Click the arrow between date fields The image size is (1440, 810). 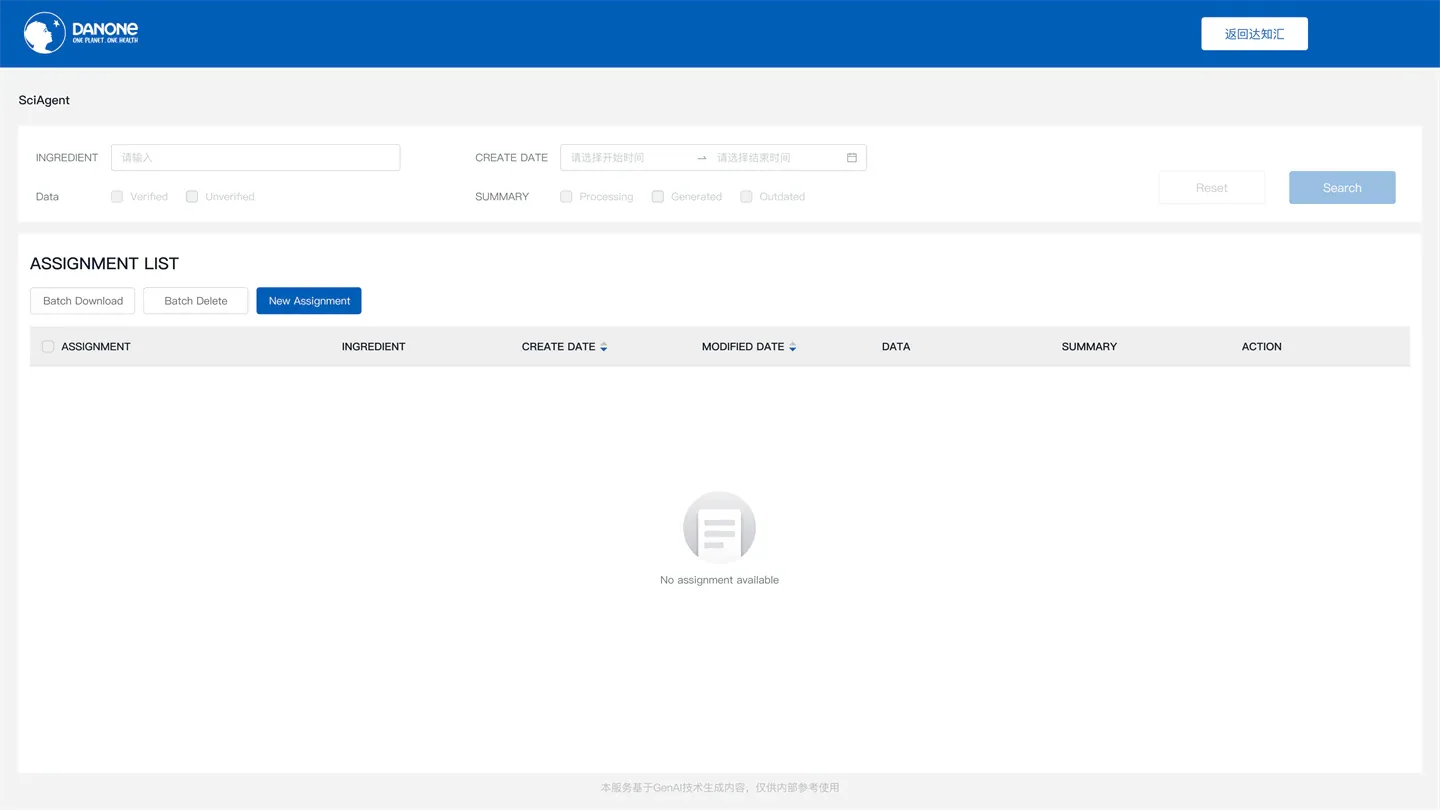coord(702,157)
